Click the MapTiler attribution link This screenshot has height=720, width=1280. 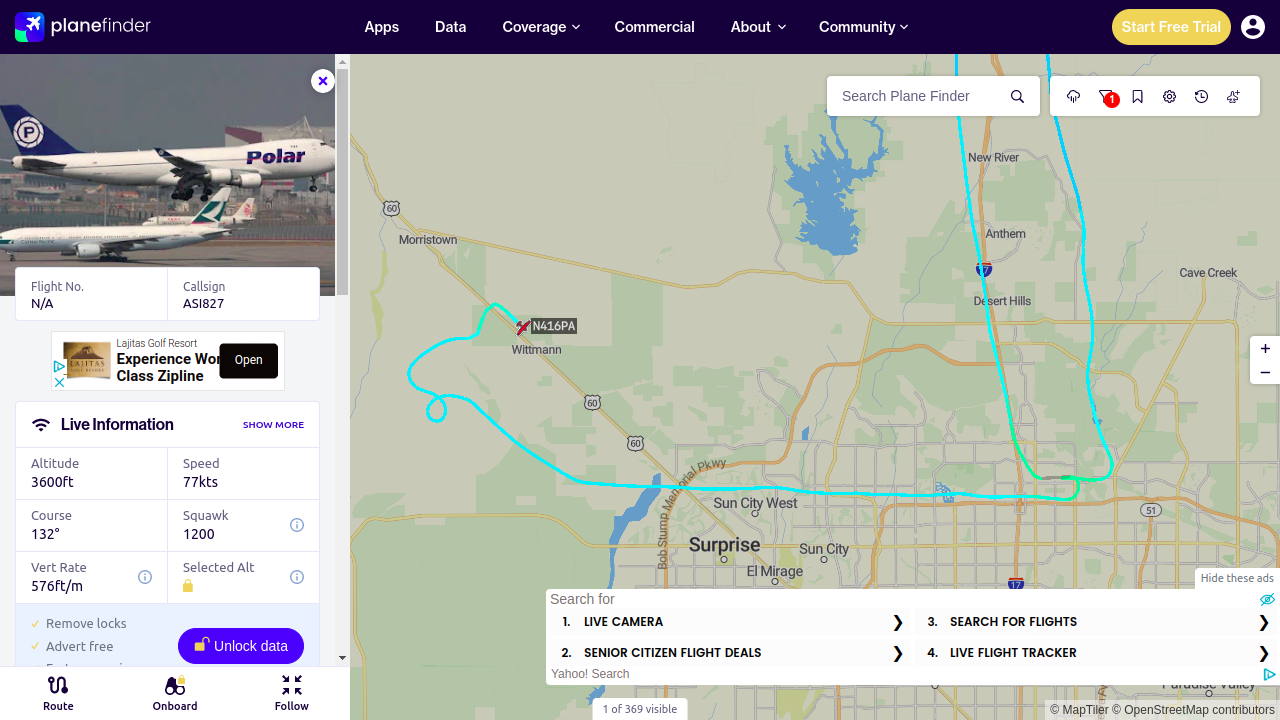[1079, 710]
